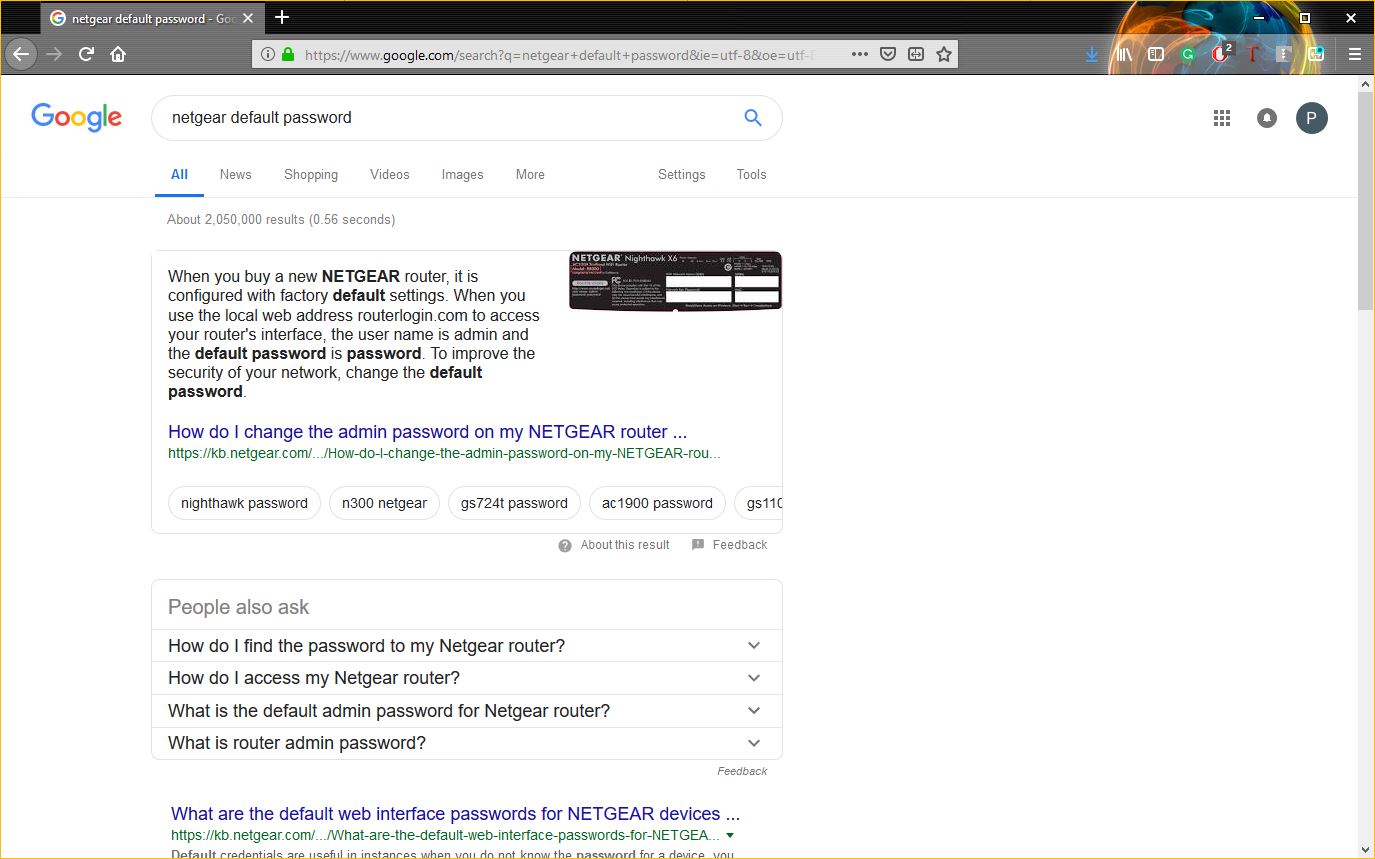Toggle the sidebar view icon

click(1156, 54)
